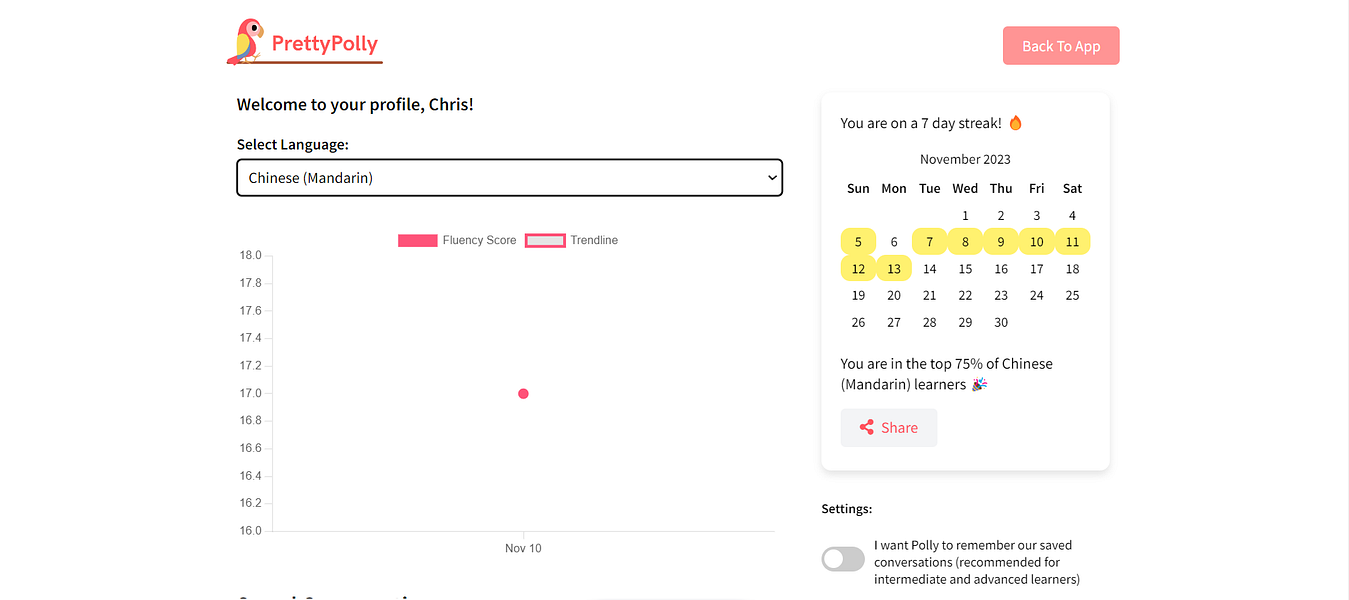Select highlighted day 5 on calendar
The image size is (1349, 600).
(x=858, y=242)
